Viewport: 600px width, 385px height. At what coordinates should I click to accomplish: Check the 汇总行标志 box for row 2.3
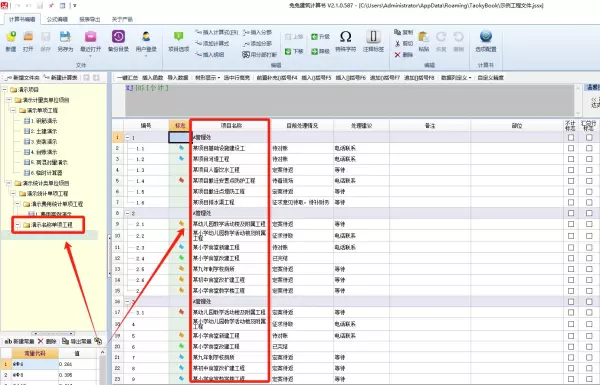[x=589, y=247]
